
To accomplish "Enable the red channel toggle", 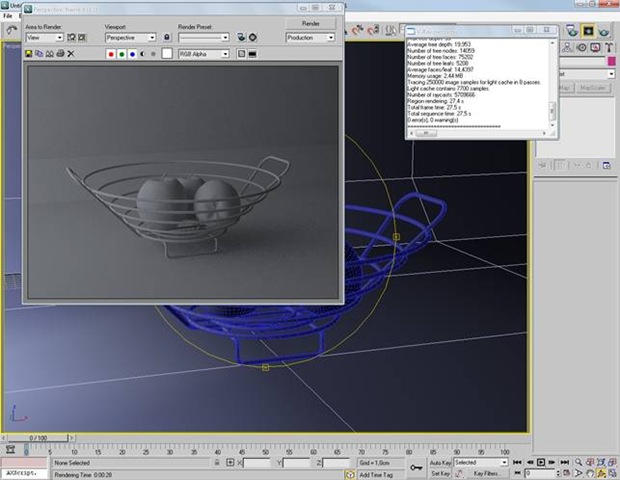I will pos(111,52).
